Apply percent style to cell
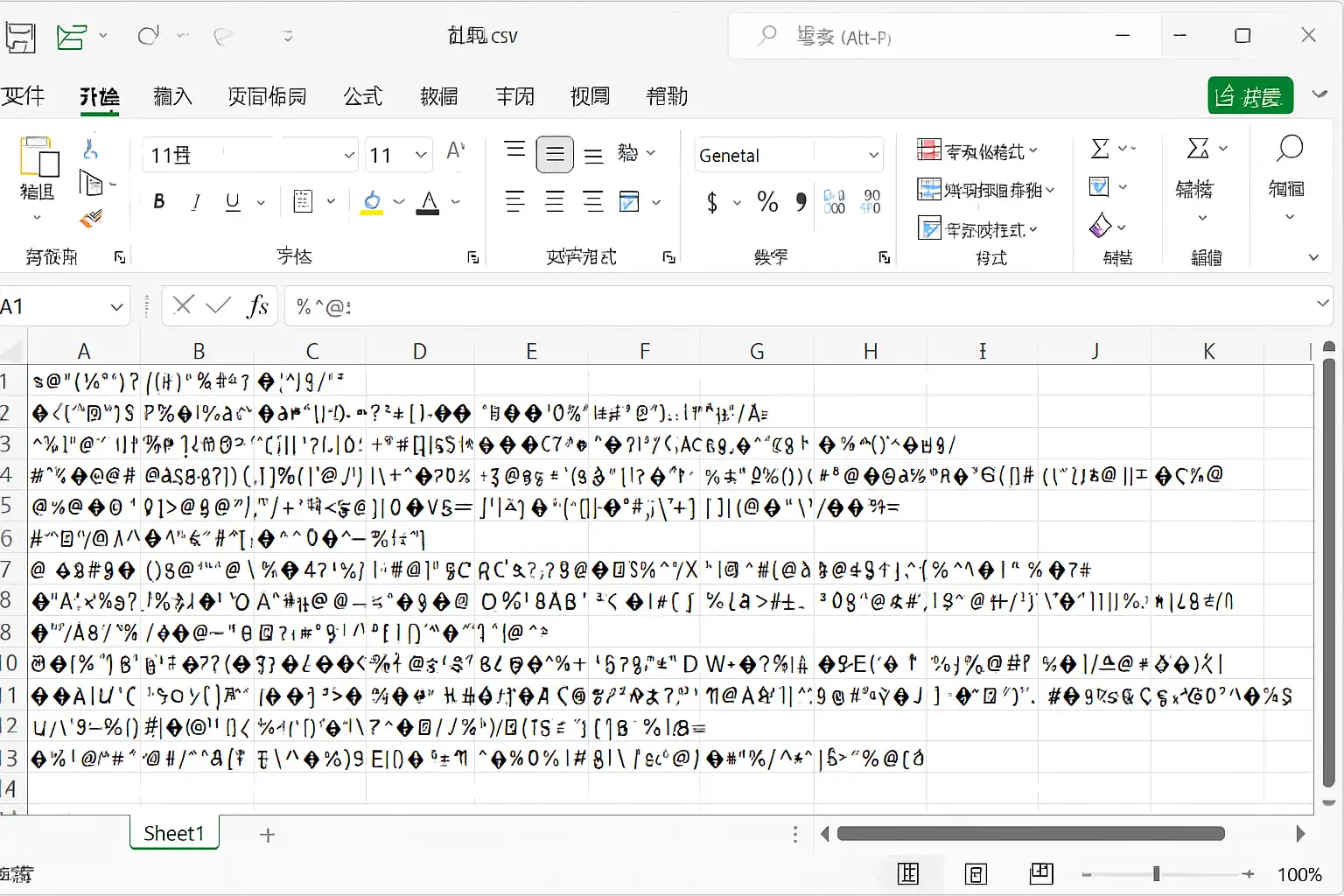This screenshot has width=1344, height=896. [767, 203]
